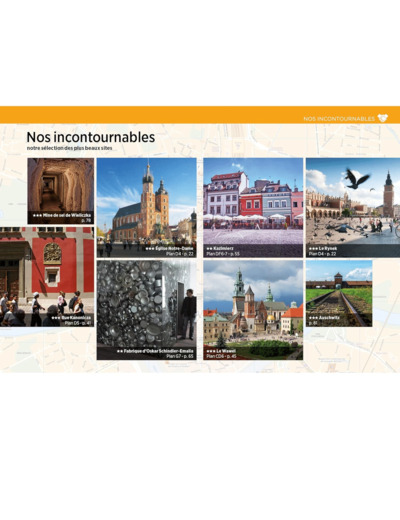Viewport: 400px width, 520px height.
Task: Open the Auschwitz railway photo
Action: (339, 293)
